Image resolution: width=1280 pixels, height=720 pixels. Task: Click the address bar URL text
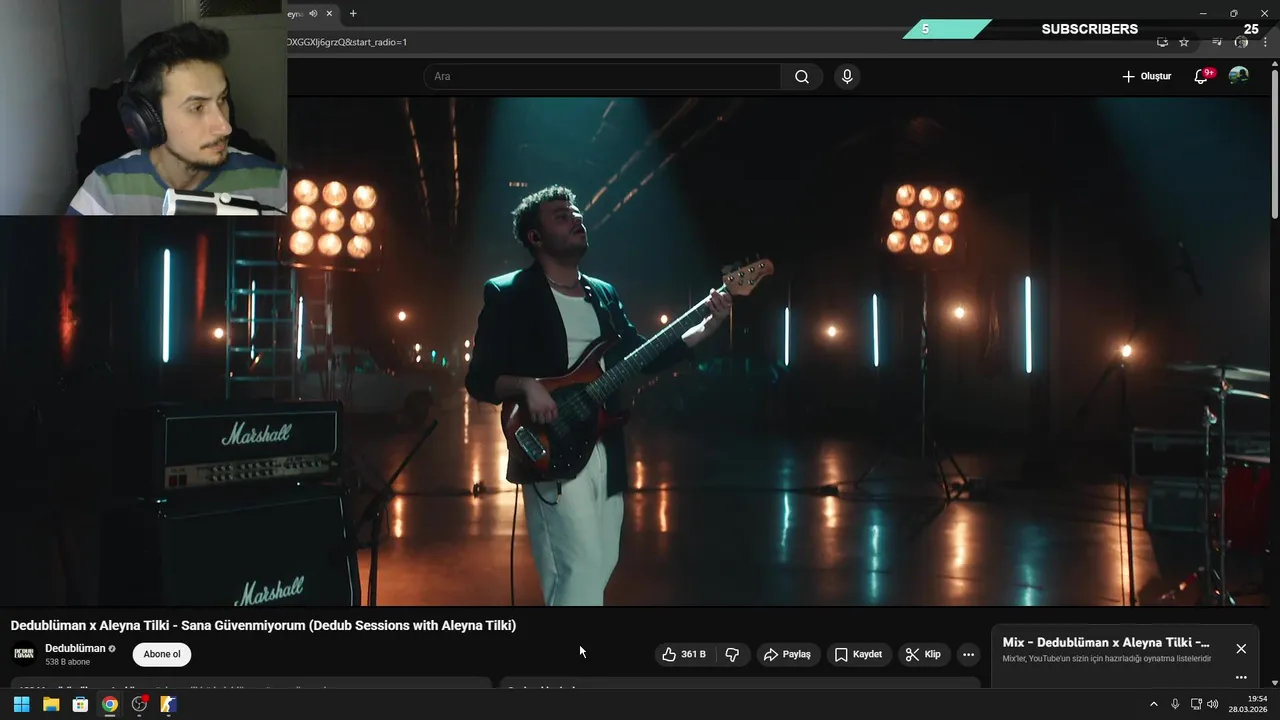click(347, 42)
